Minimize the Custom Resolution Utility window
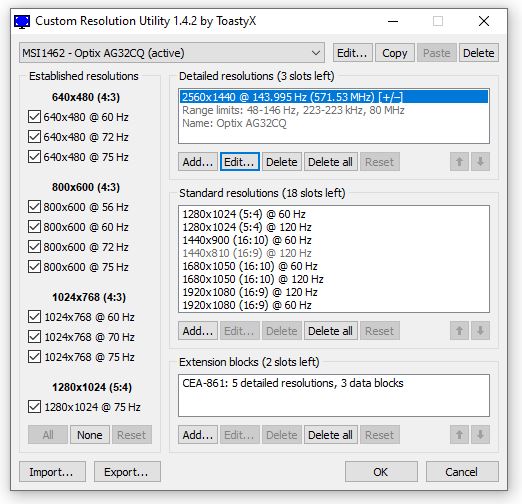The width and height of the screenshot is (522, 504). 393,21
